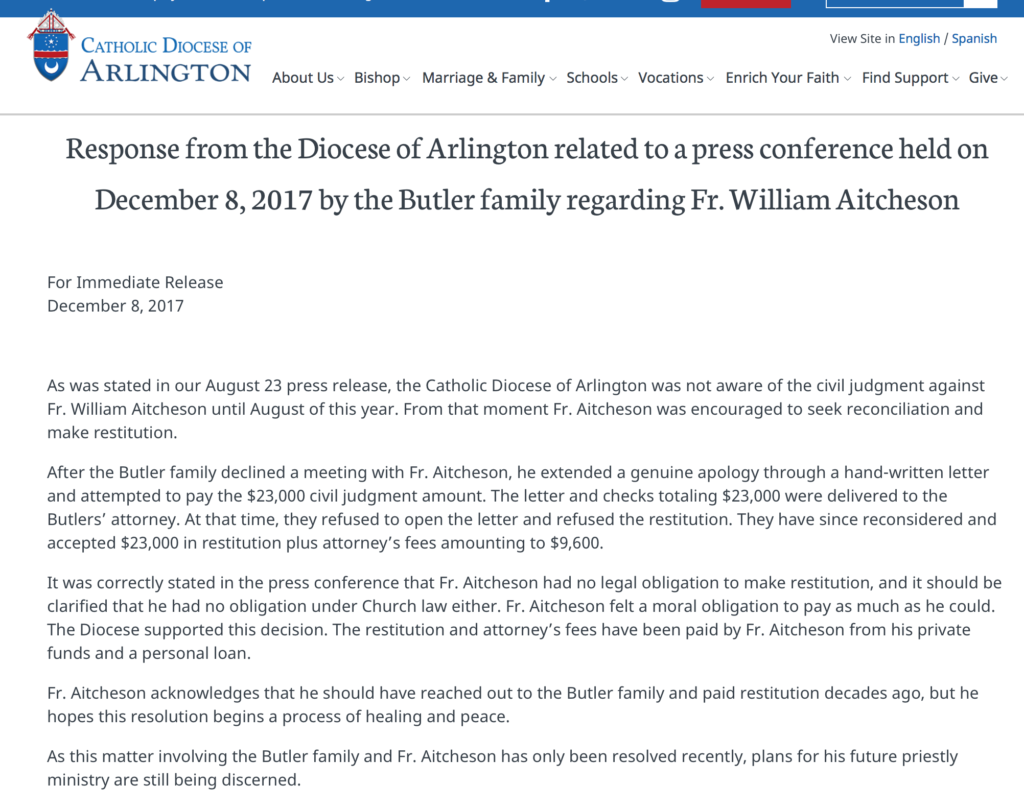Click paragraph starting 'As this matter involving'

point(502,768)
